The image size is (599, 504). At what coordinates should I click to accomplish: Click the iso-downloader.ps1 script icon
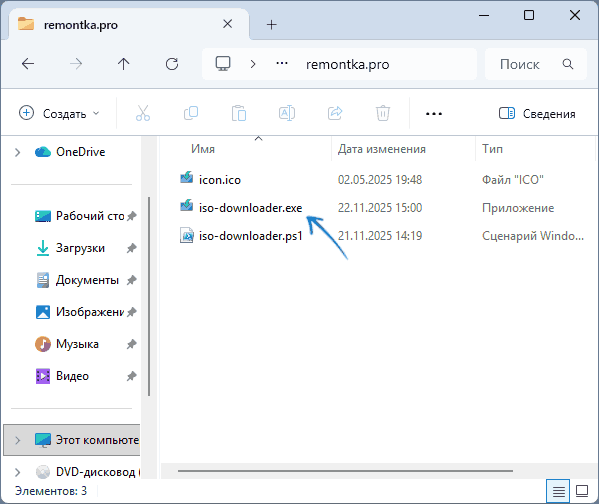(187, 235)
